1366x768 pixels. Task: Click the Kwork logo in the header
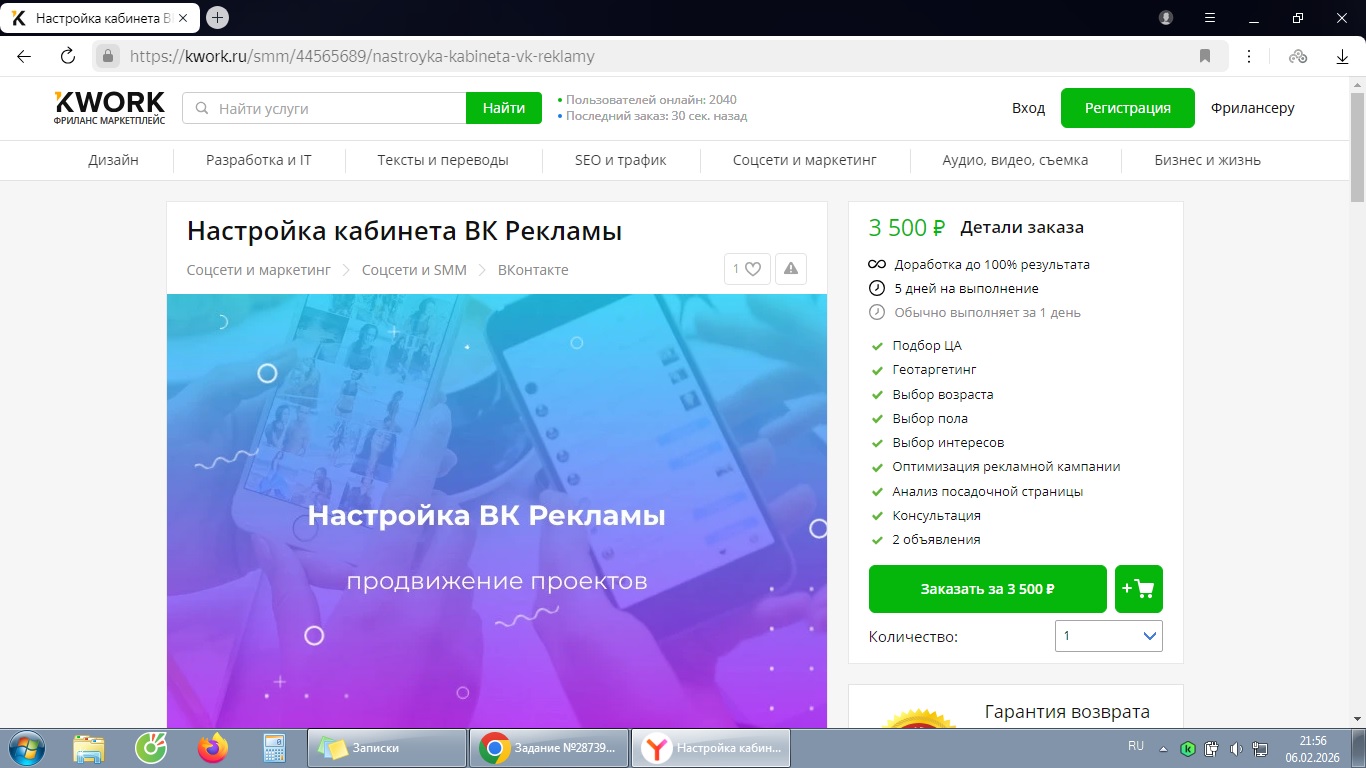[x=110, y=108]
